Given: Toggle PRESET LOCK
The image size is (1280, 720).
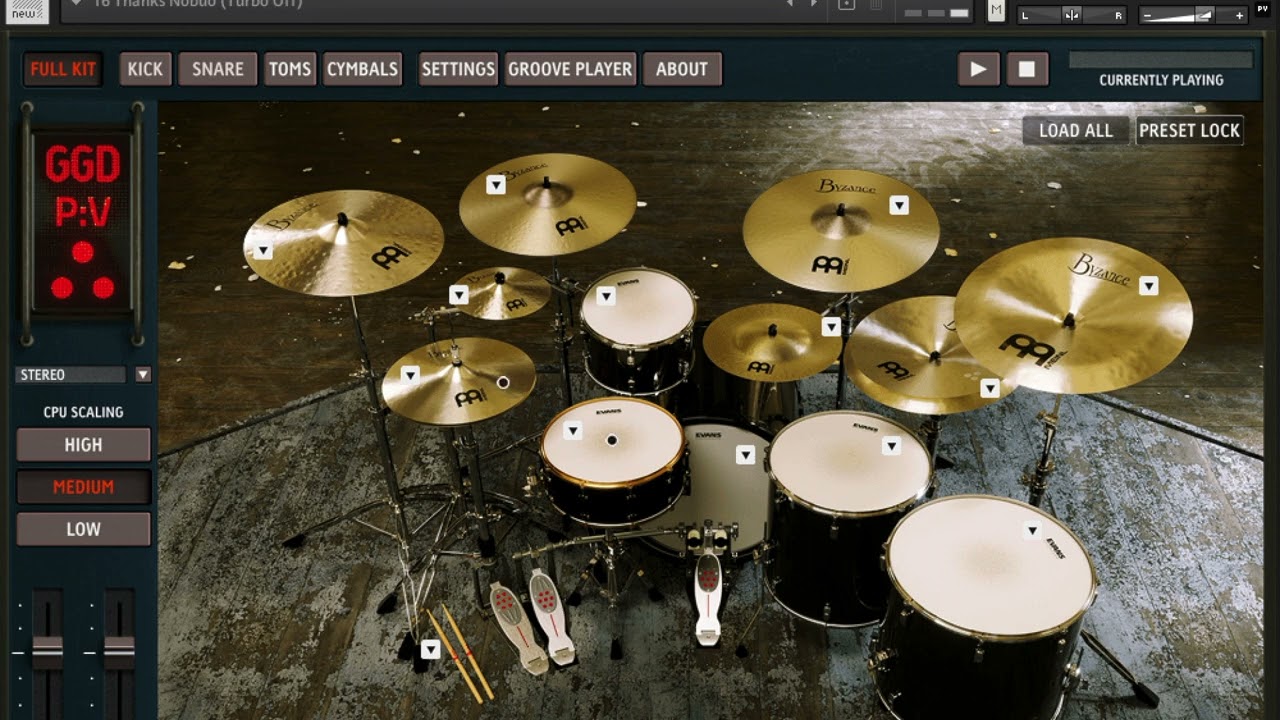Looking at the screenshot, I should pos(1189,130).
